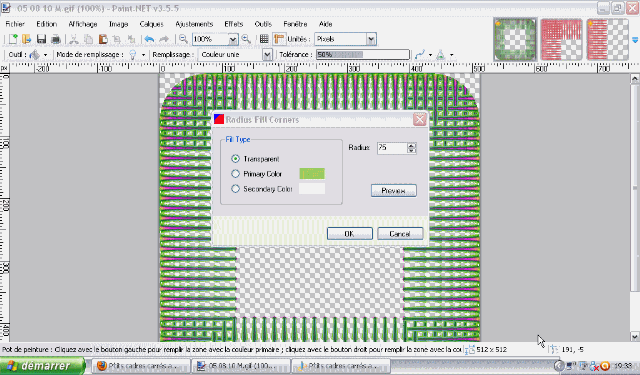Click the paint bucket tool icon
The image size is (640, 375).
pos(35,55)
